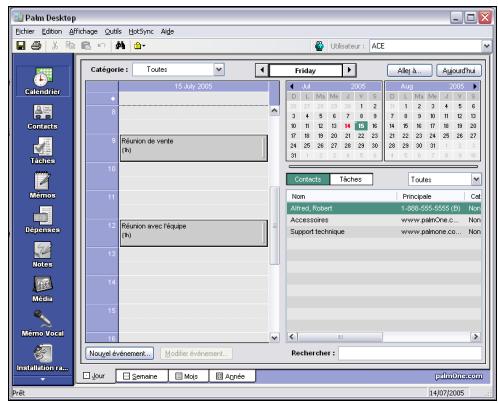This screenshot has width=498, height=403.
Task: Open the Aide menu
Action: (x=167, y=31)
